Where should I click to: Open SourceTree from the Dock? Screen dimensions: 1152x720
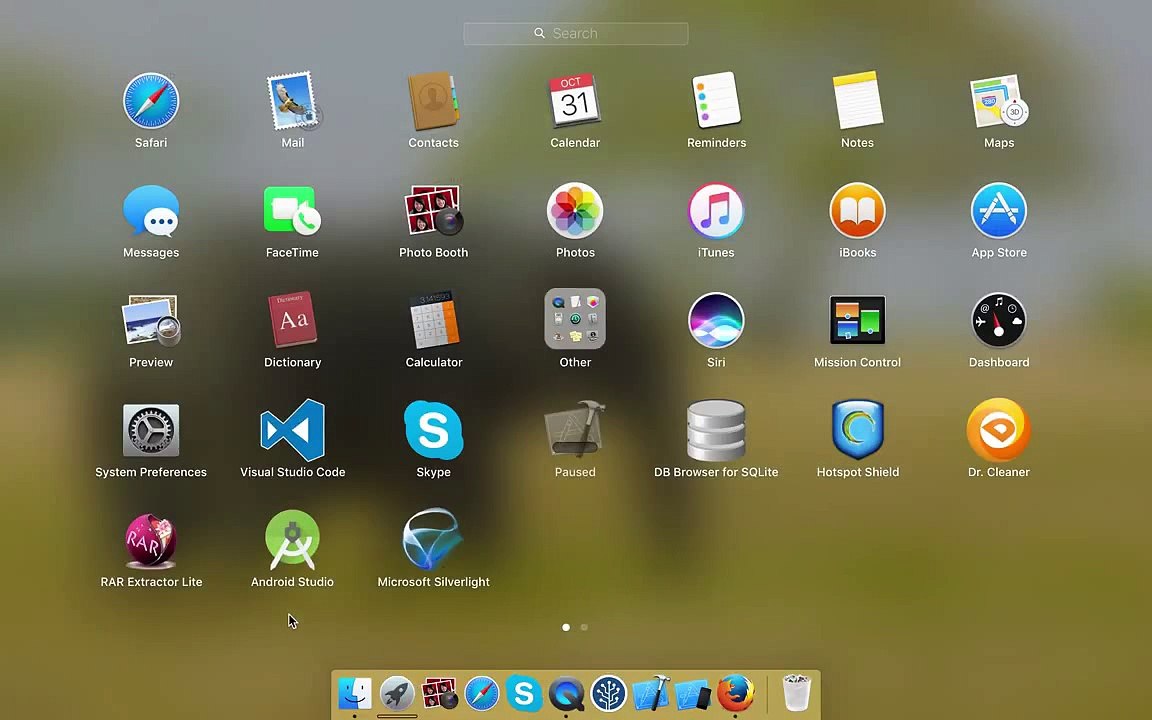point(608,694)
